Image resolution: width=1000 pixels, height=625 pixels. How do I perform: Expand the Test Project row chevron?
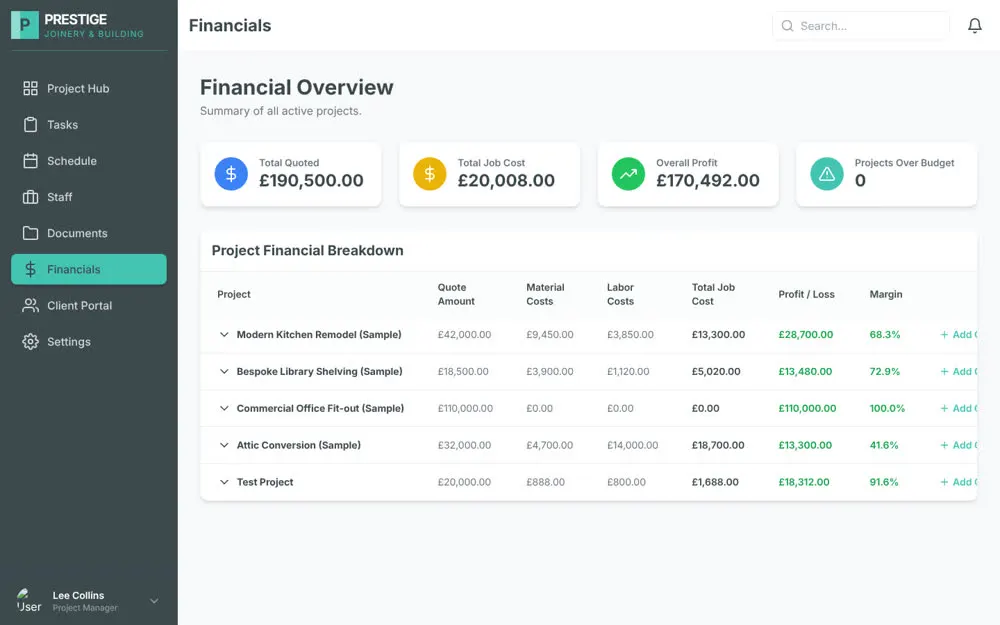tap(224, 482)
